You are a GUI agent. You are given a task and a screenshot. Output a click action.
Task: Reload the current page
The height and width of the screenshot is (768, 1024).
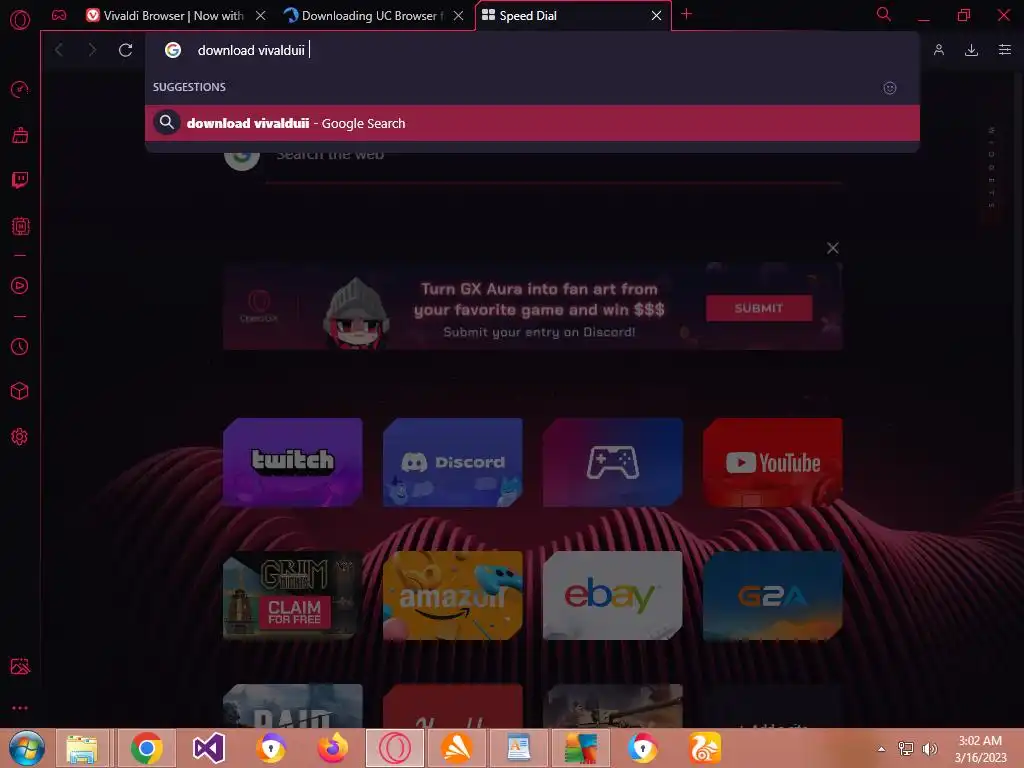(125, 50)
